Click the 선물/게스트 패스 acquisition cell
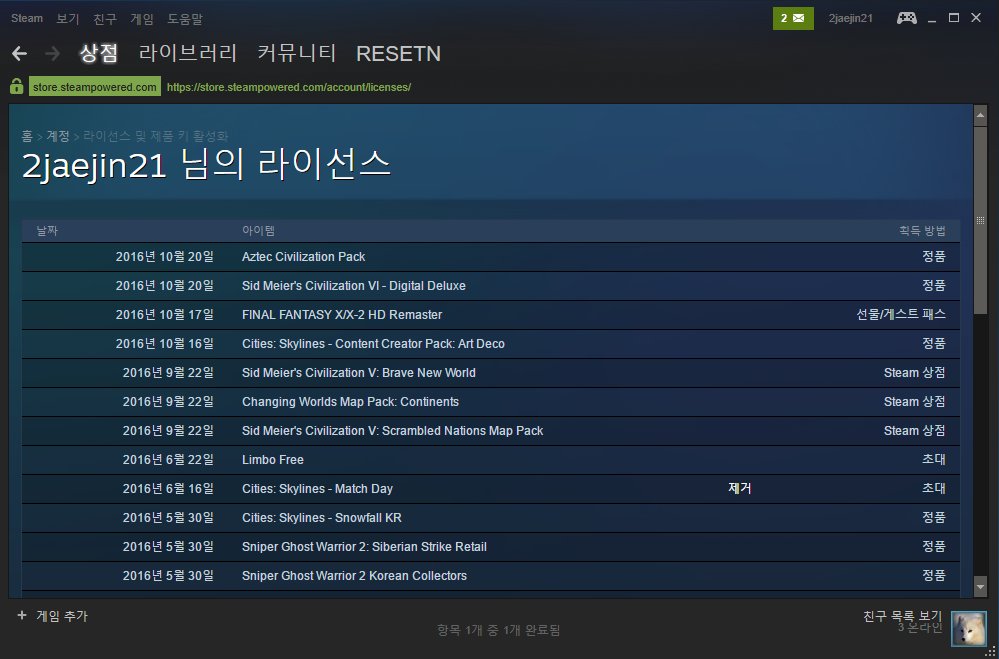The image size is (999, 659). [901, 314]
